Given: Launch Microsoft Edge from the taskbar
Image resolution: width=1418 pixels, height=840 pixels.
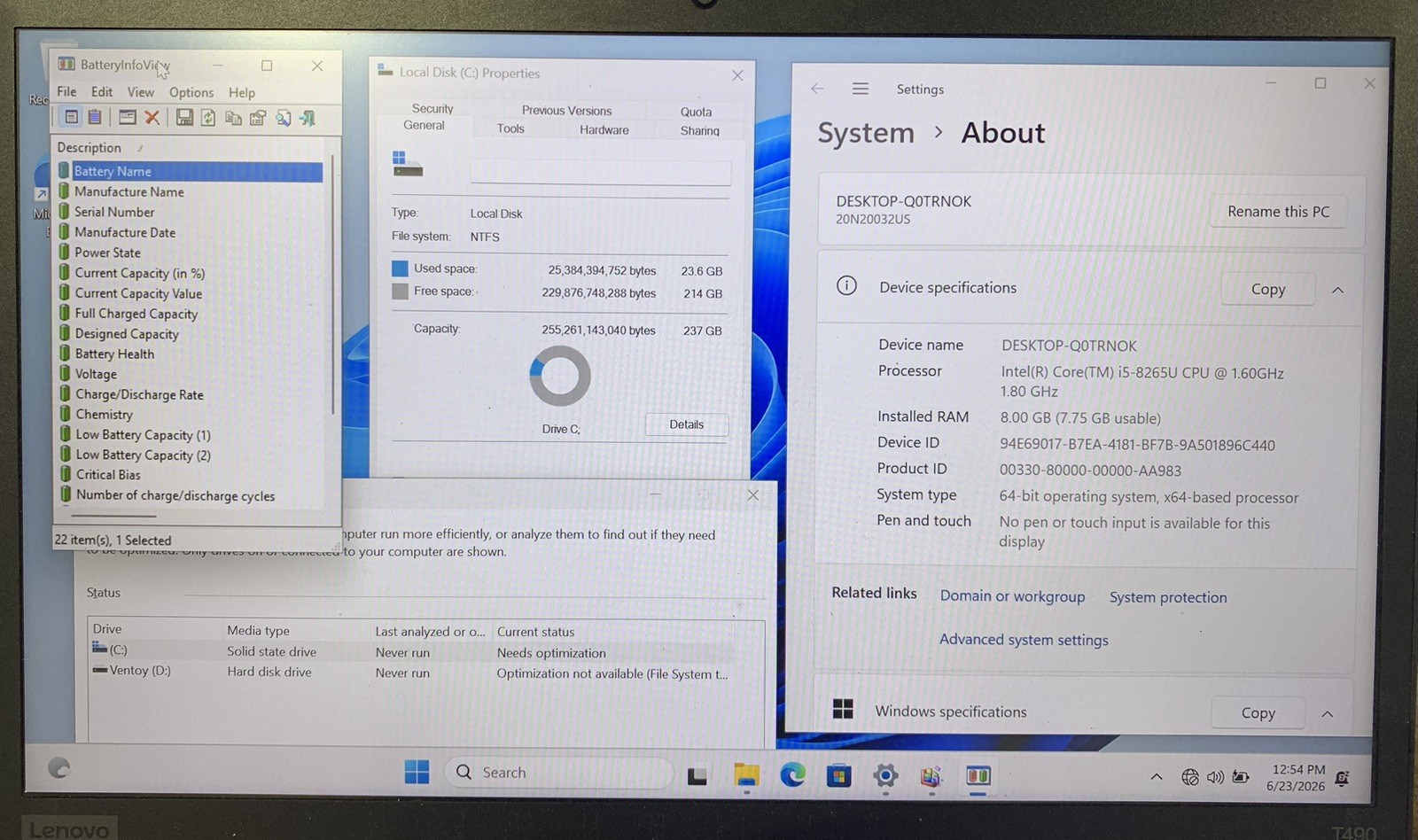Looking at the screenshot, I should (792, 775).
